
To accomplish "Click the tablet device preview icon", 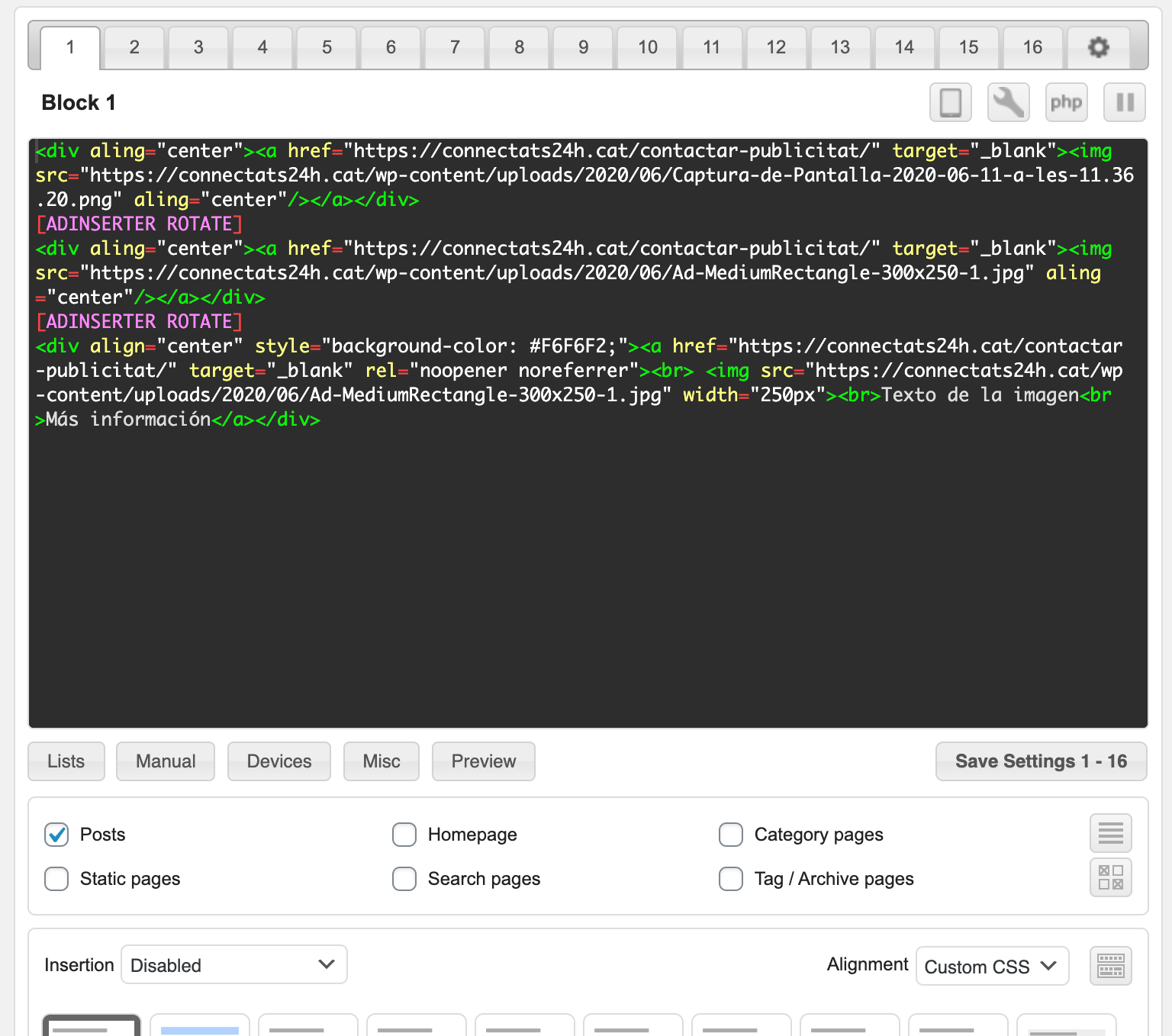I will coord(951,102).
